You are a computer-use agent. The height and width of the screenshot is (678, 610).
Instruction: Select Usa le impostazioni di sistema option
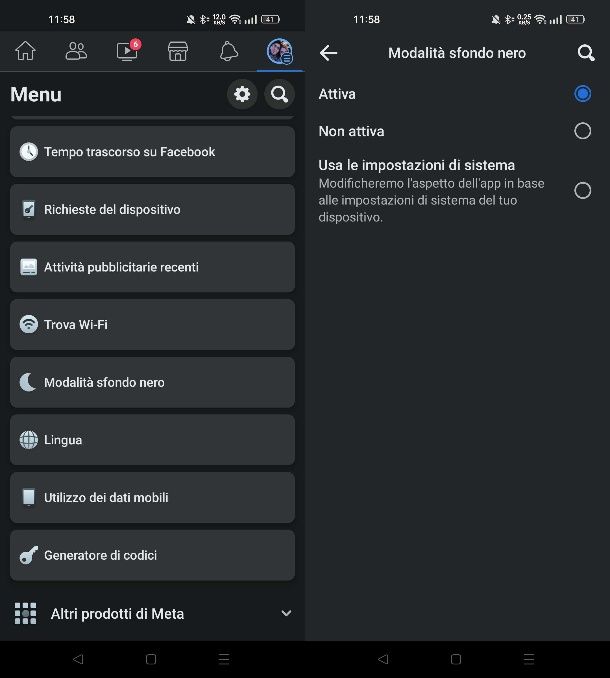pyautogui.click(x=454, y=190)
